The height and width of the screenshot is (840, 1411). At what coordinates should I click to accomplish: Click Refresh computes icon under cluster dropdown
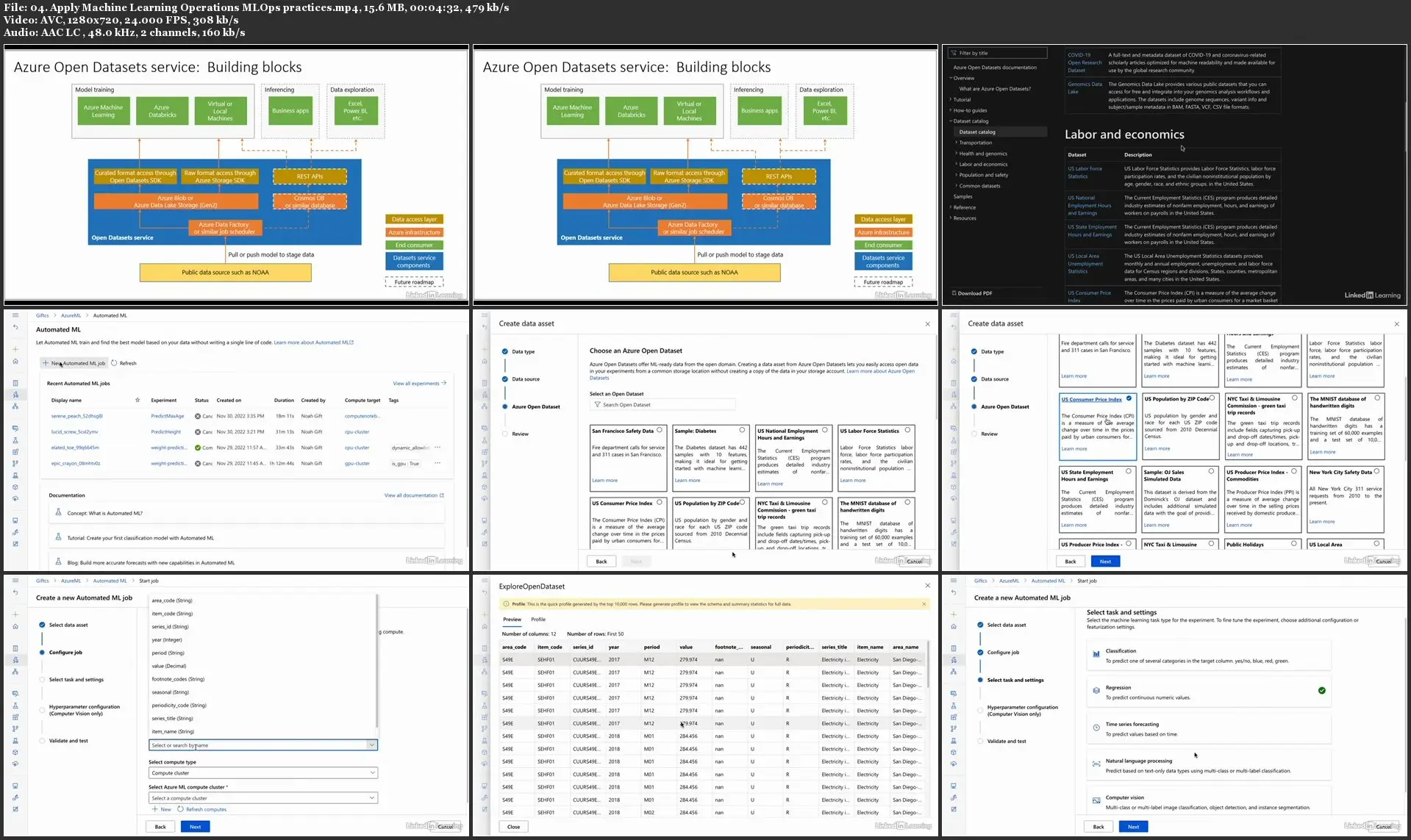(x=180, y=809)
